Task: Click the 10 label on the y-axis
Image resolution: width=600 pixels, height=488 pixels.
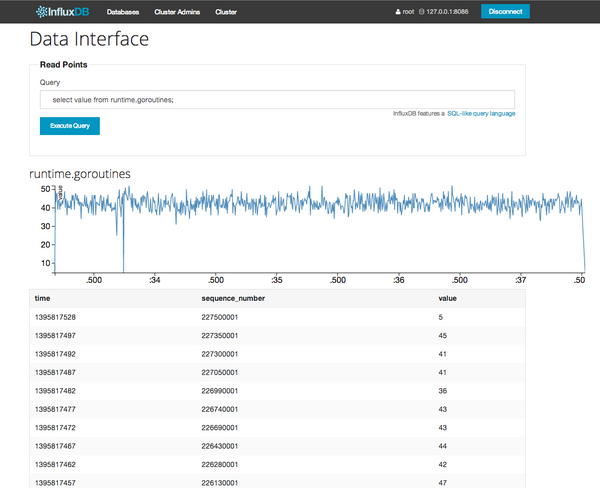Action: [x=45, y=263]
